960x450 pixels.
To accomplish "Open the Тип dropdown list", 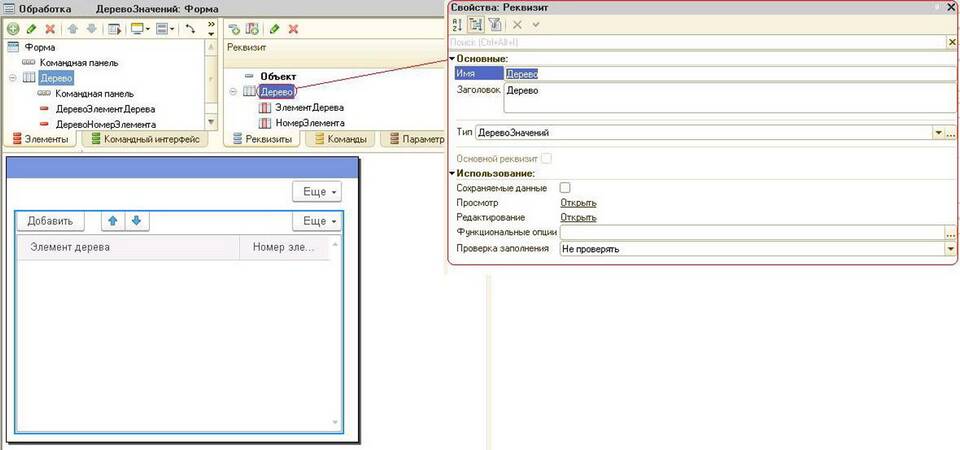I will pos(938,133).
